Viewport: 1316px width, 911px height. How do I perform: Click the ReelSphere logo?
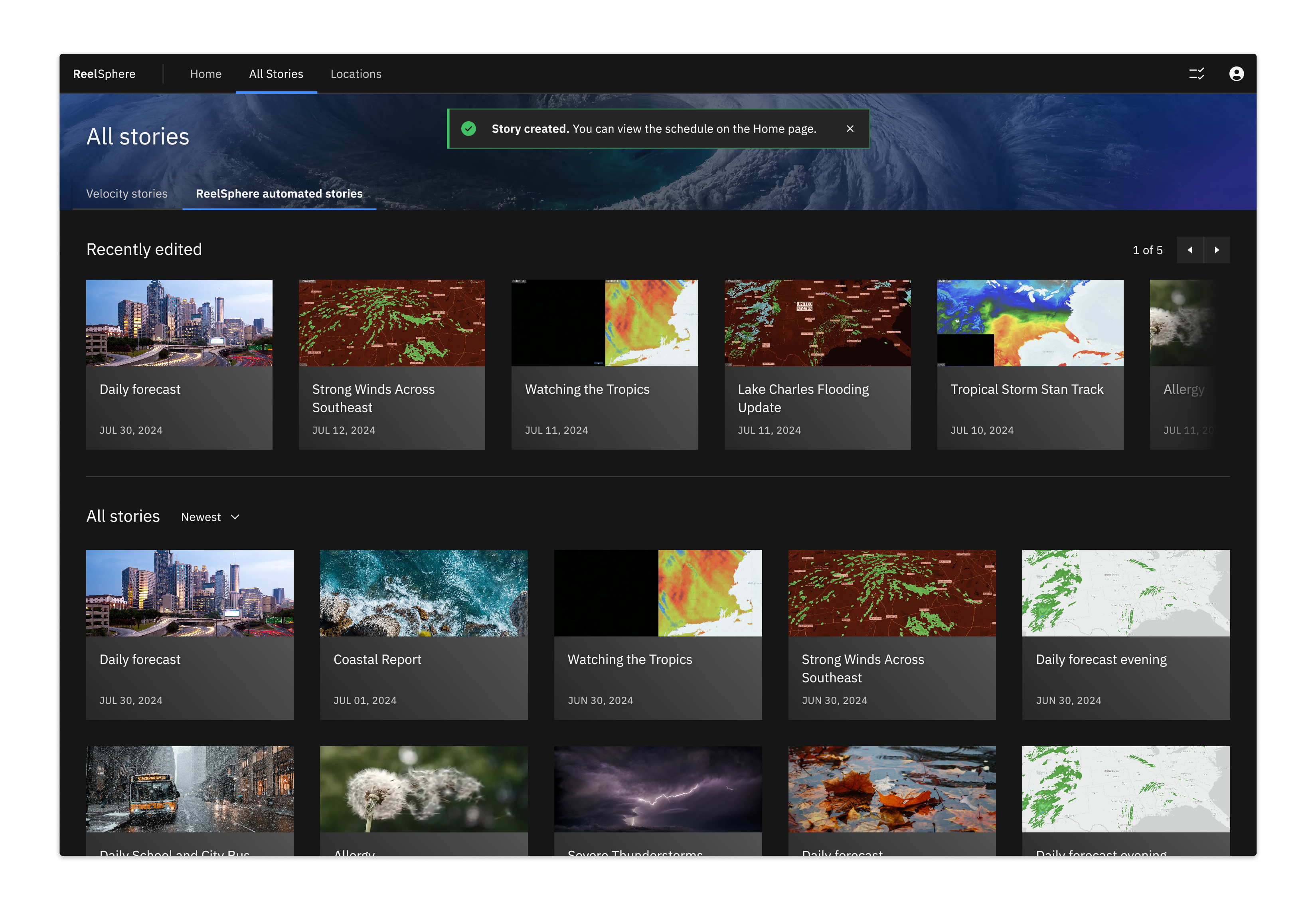click(x=105, y=74)
